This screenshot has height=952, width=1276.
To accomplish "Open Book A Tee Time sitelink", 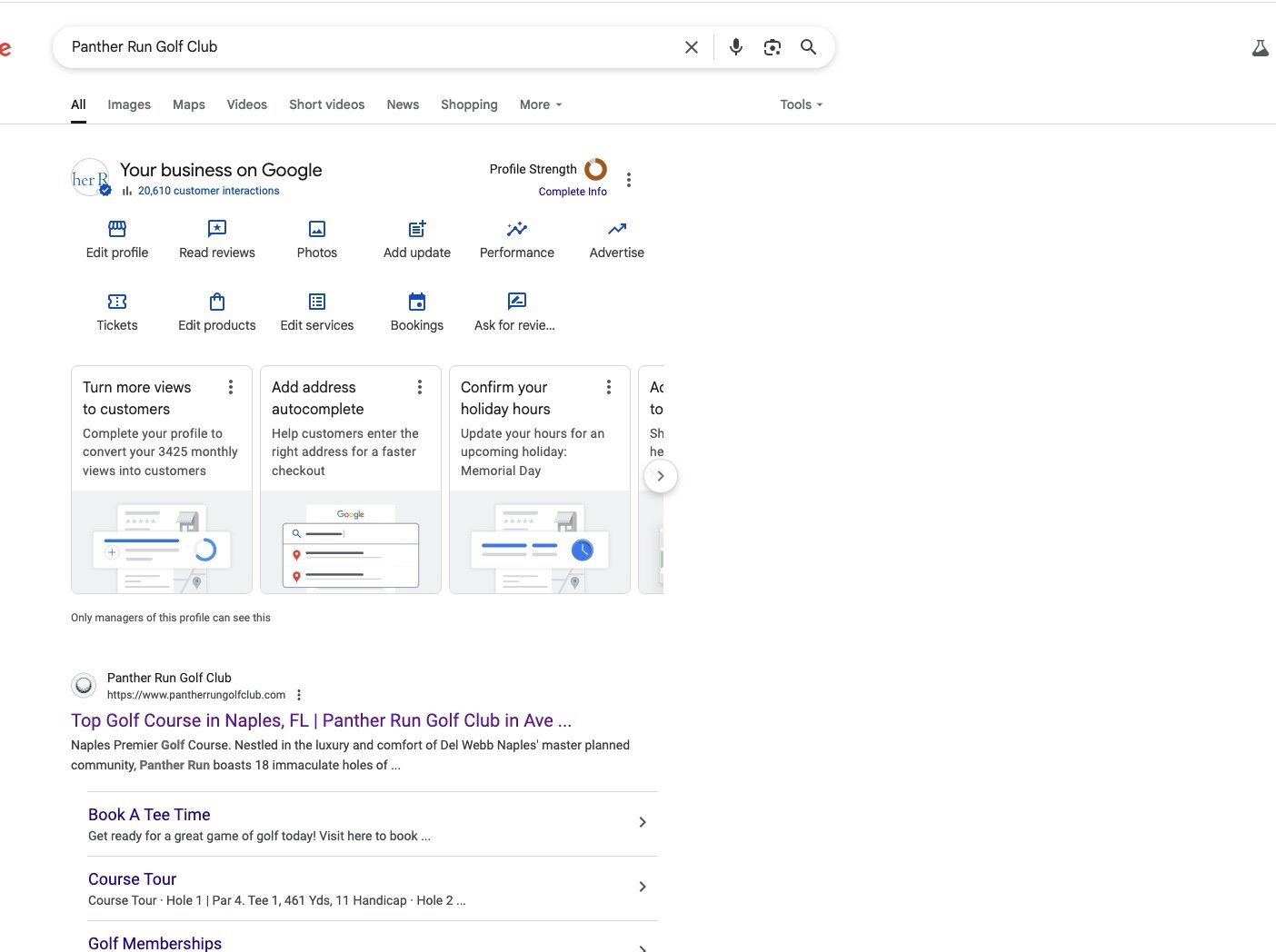I will coord(149,815).
